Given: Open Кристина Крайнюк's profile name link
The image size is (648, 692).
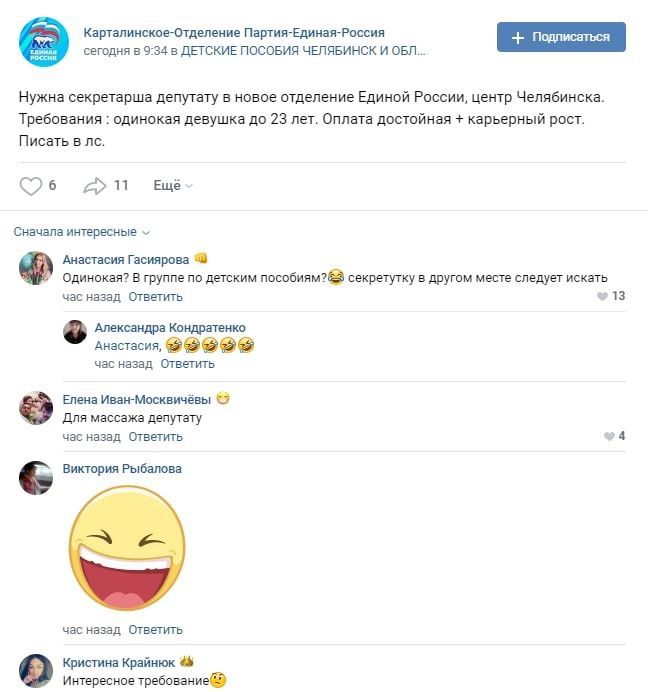Looking at the screenshot, I should point(119,663).
